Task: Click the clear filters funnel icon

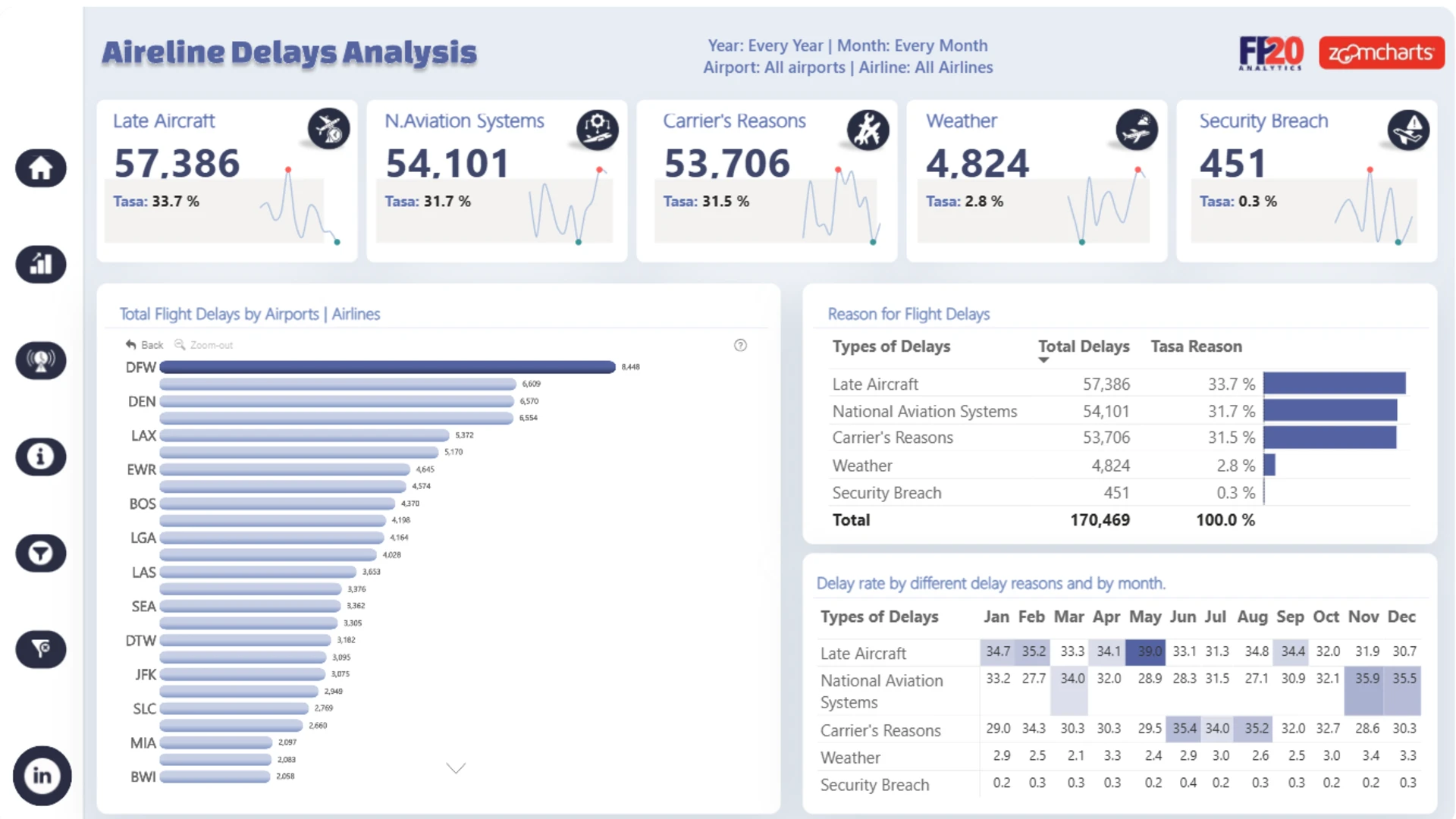Action: [41, 649]
